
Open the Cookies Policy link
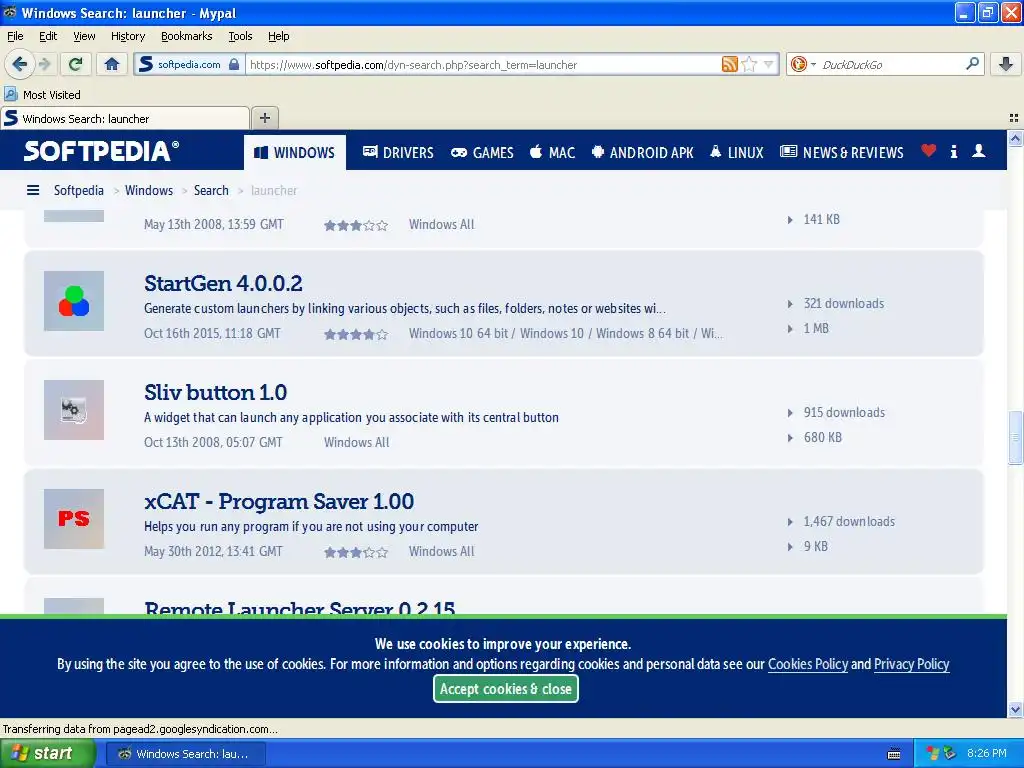pyautogui.click(x=808, y=664)
